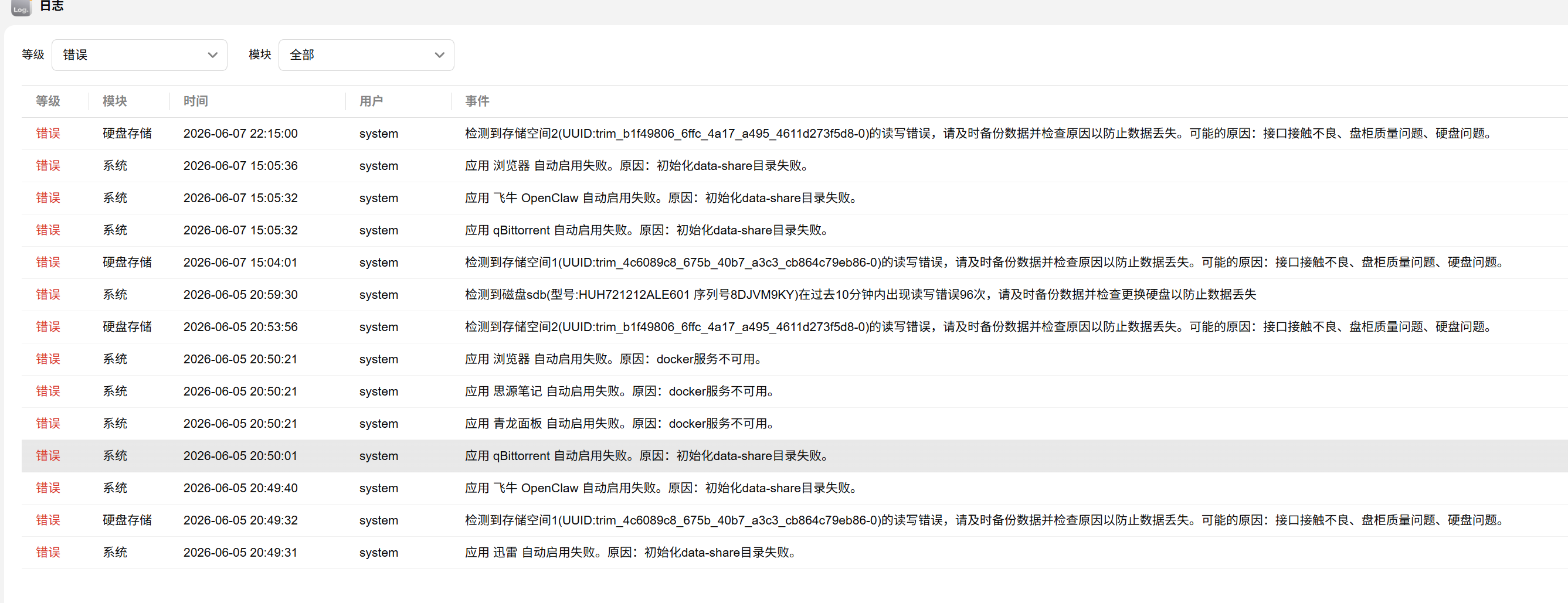Click the chevron arrow in 错误 level selector

point(212,54)
